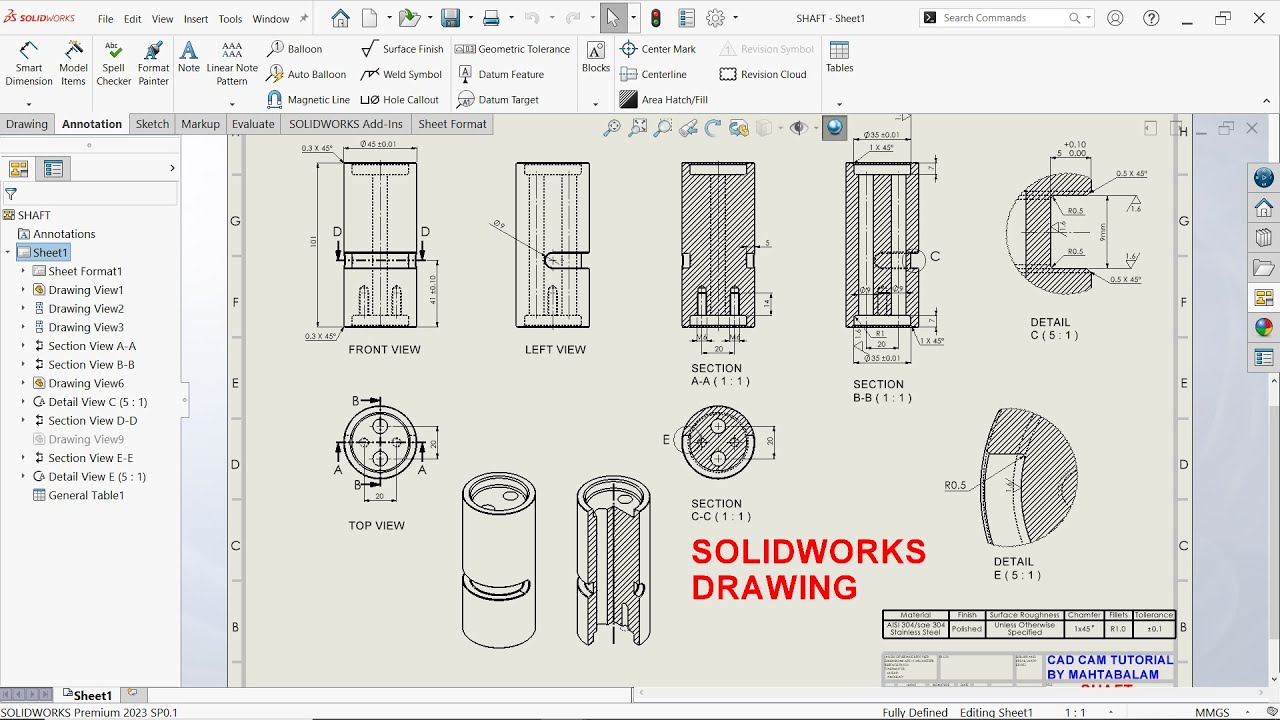Viewport: 1280px width, 720px height.
Task: Insert a Revision Cloud
Action: coord(763,74)
